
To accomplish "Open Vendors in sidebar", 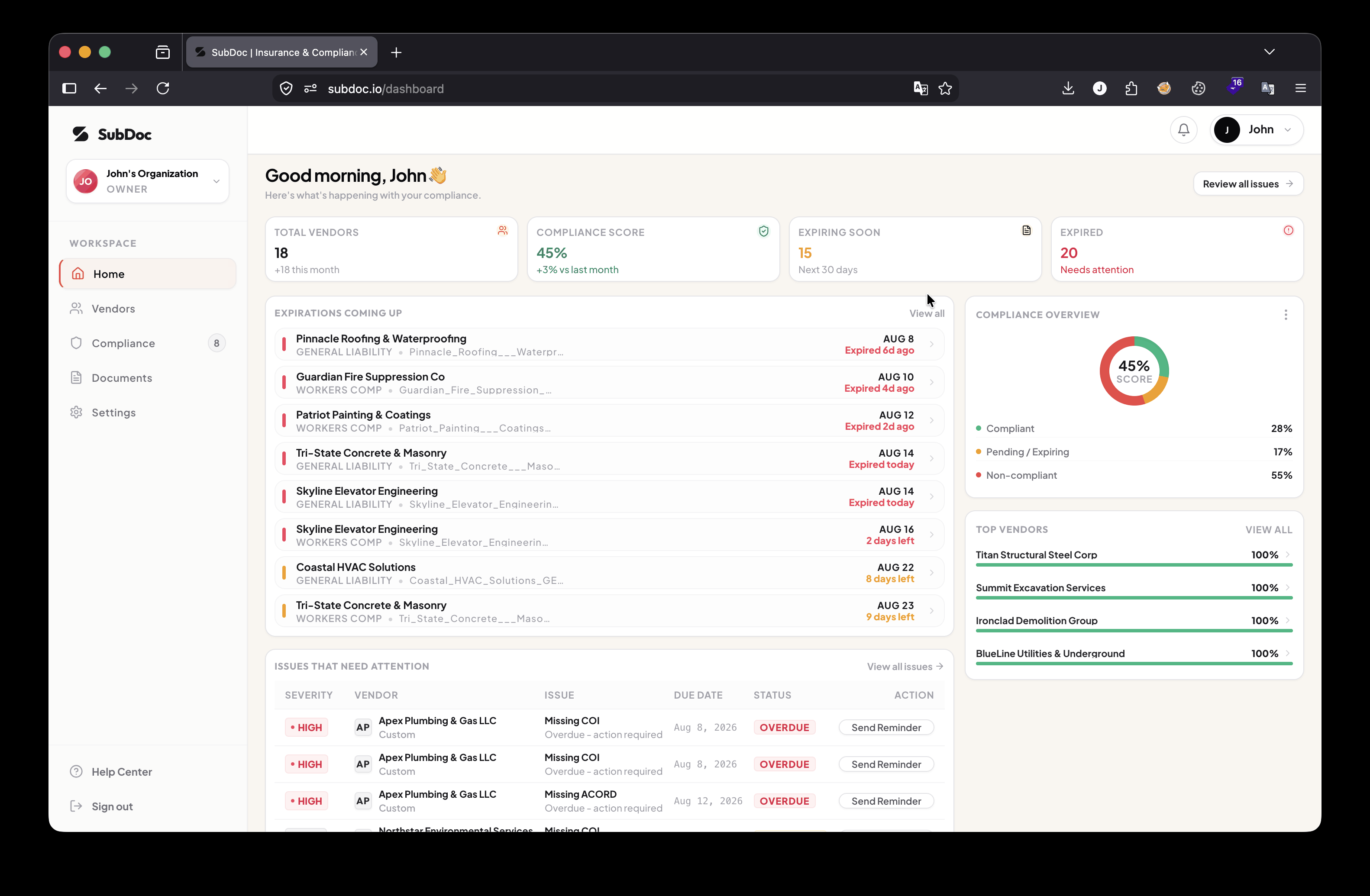I will [x=147, y=309].
